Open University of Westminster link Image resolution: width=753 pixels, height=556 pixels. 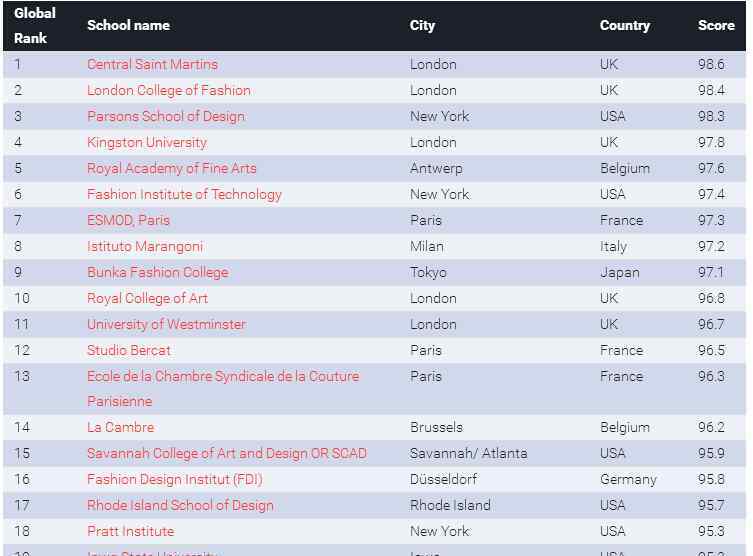[x=166, y=324]
